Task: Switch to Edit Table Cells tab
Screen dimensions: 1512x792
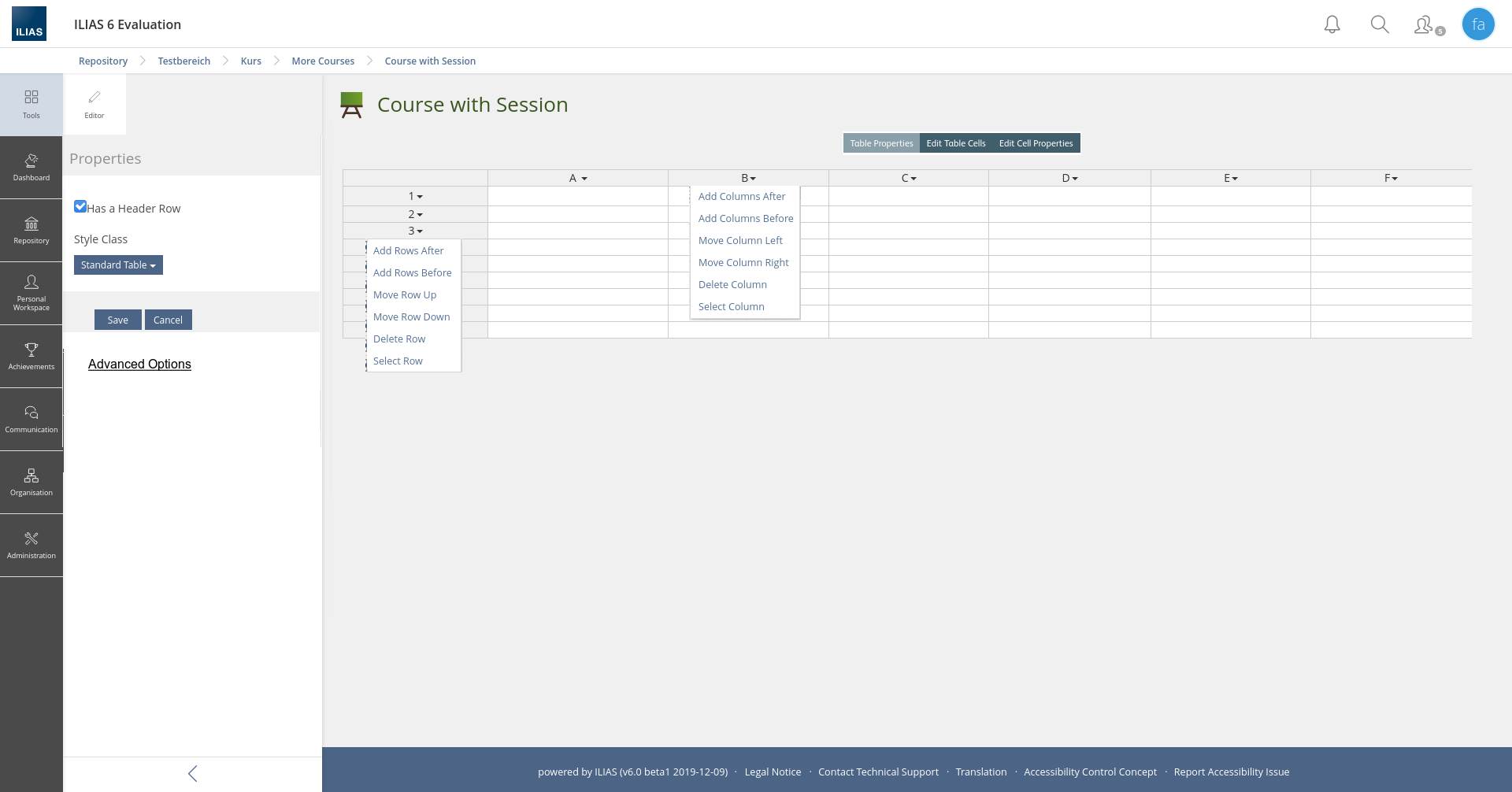Action: [x=955, y=143]
